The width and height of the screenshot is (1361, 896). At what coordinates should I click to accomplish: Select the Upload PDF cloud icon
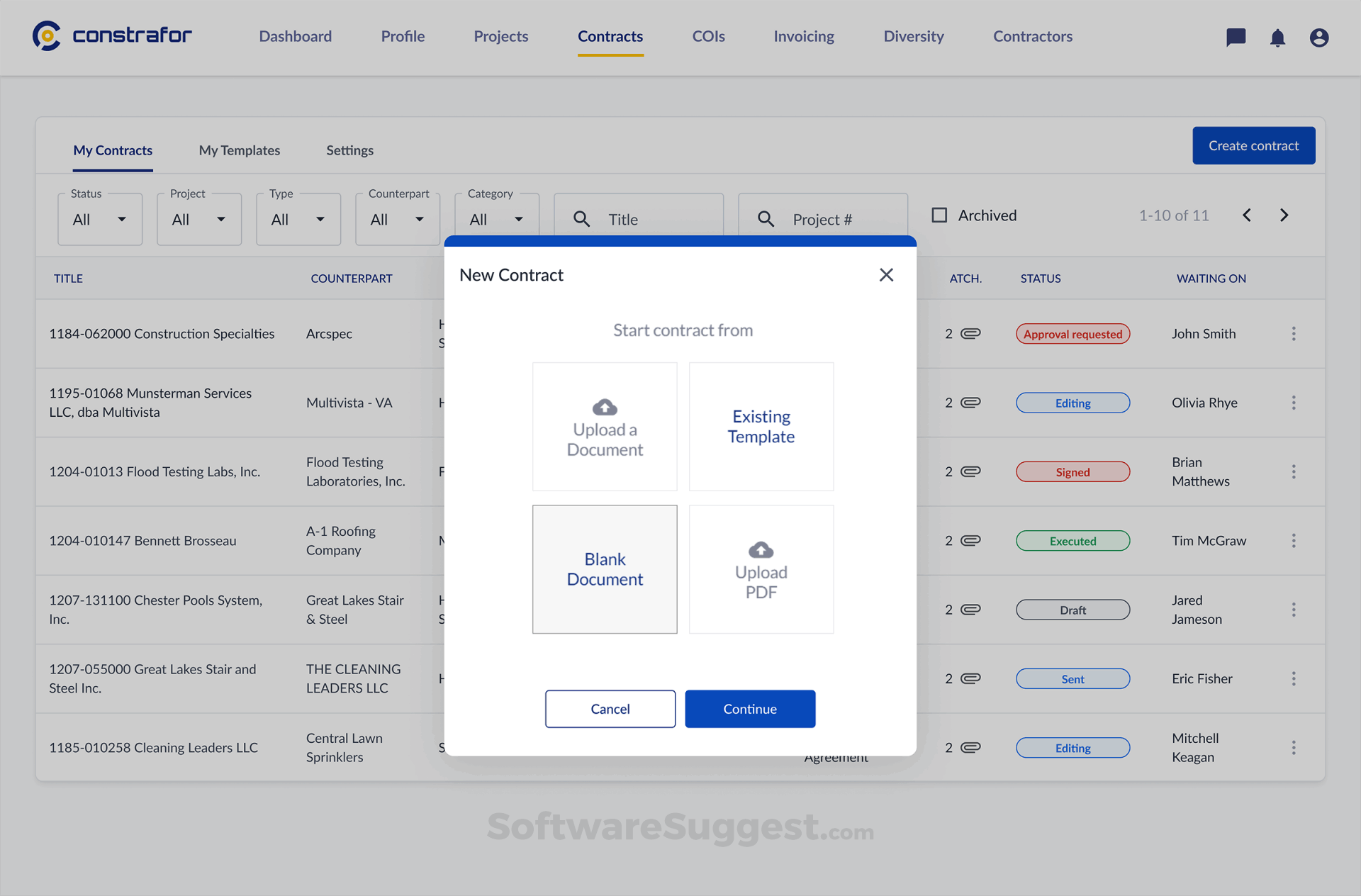(x=761, y=549)
